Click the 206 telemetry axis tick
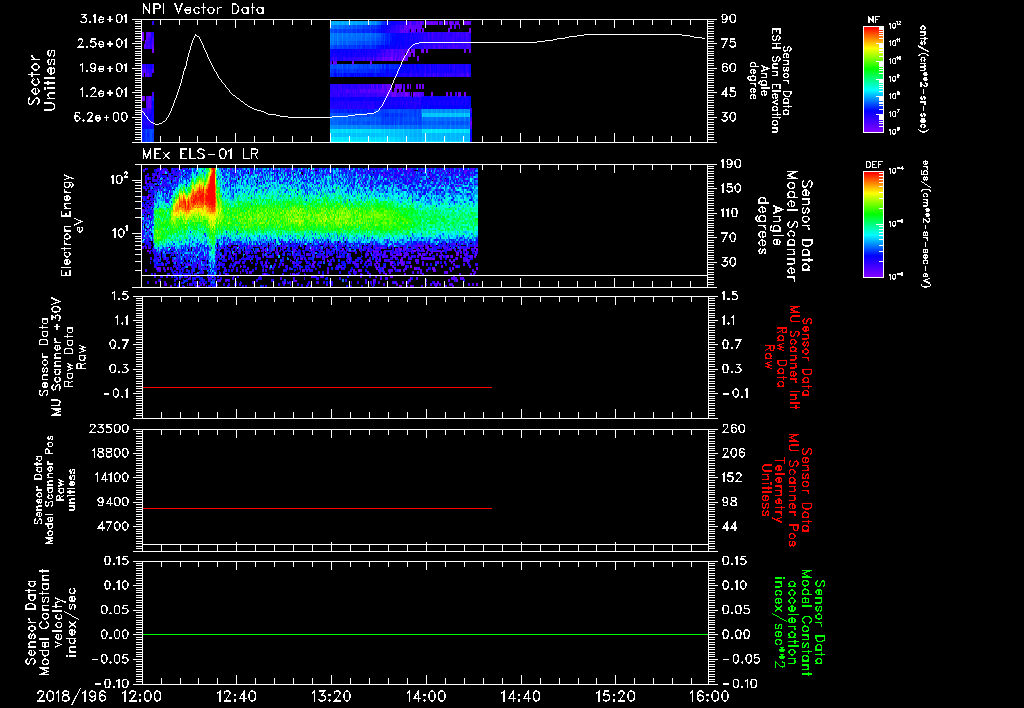The width and height of the screenshot is (1024, 708). pyautogui.click(x=733, y=453)
